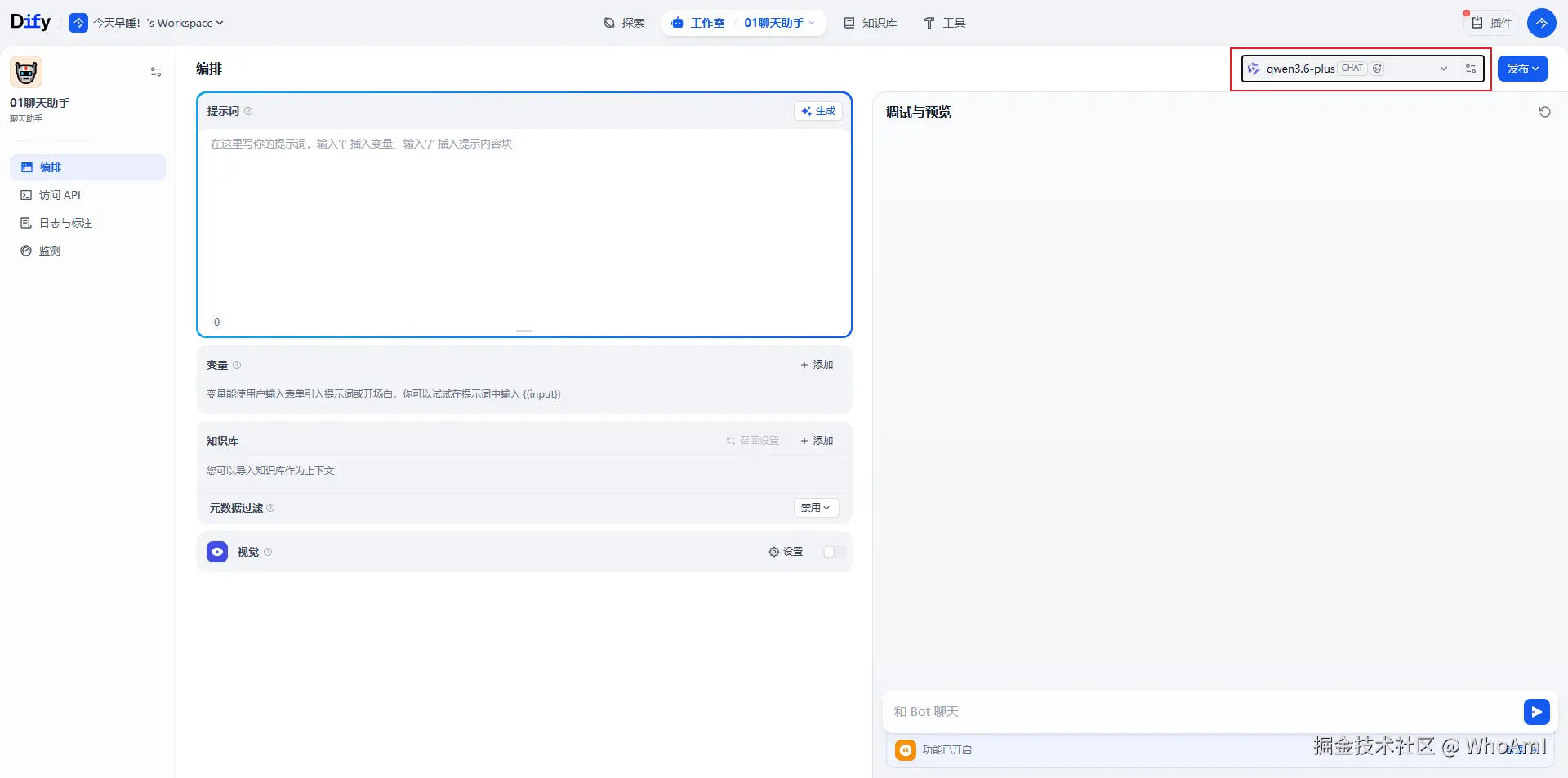The width and height of the screenshot is (1568, 778).
Task: Add a knowledge base via 添加
Action: 817,441
